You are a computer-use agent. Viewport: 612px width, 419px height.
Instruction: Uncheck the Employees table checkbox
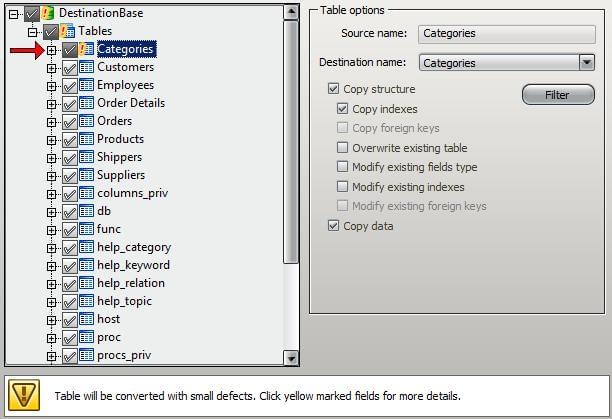pyautogui.click(x=69, y=86)
